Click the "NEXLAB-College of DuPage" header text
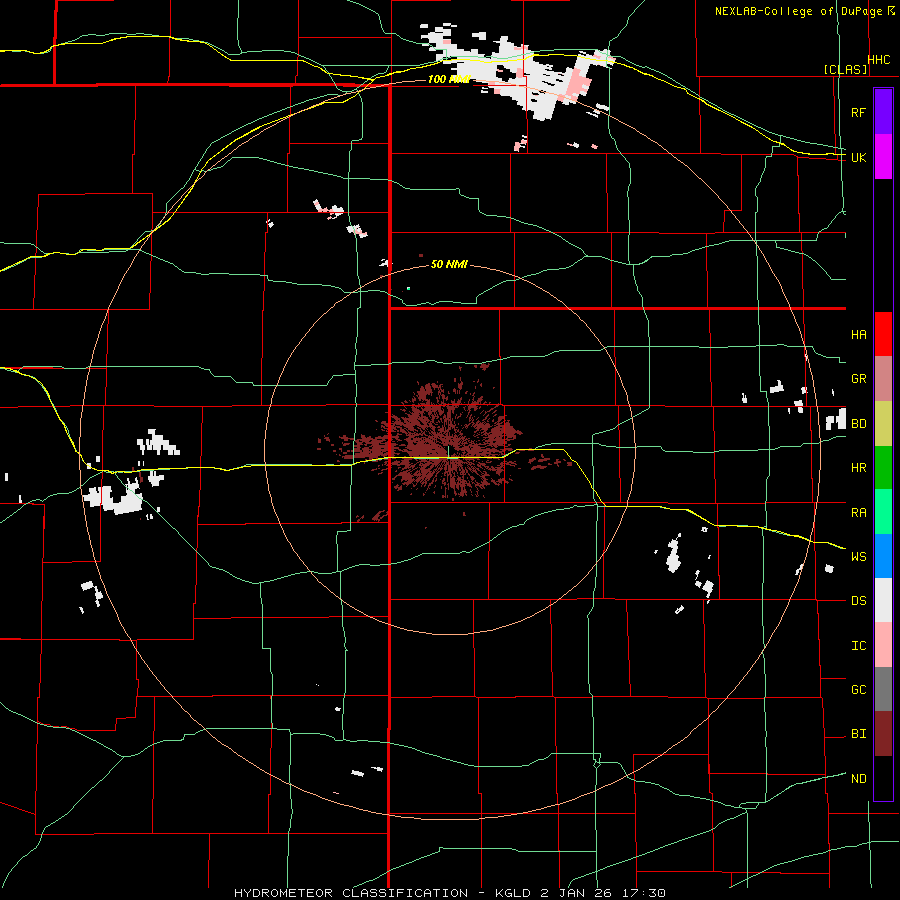The image size is (900, 900). click(x=799, y=11)
